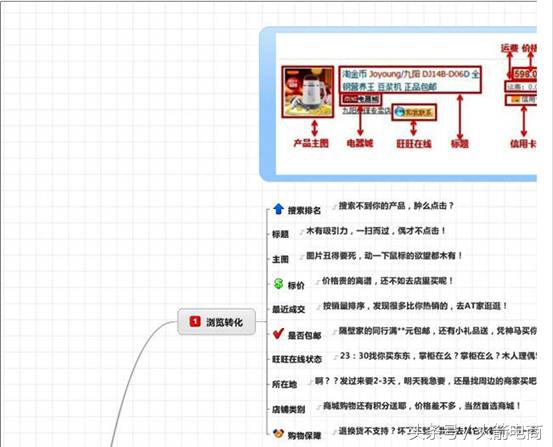Click the red number 1 priority icon

[195, 321]
